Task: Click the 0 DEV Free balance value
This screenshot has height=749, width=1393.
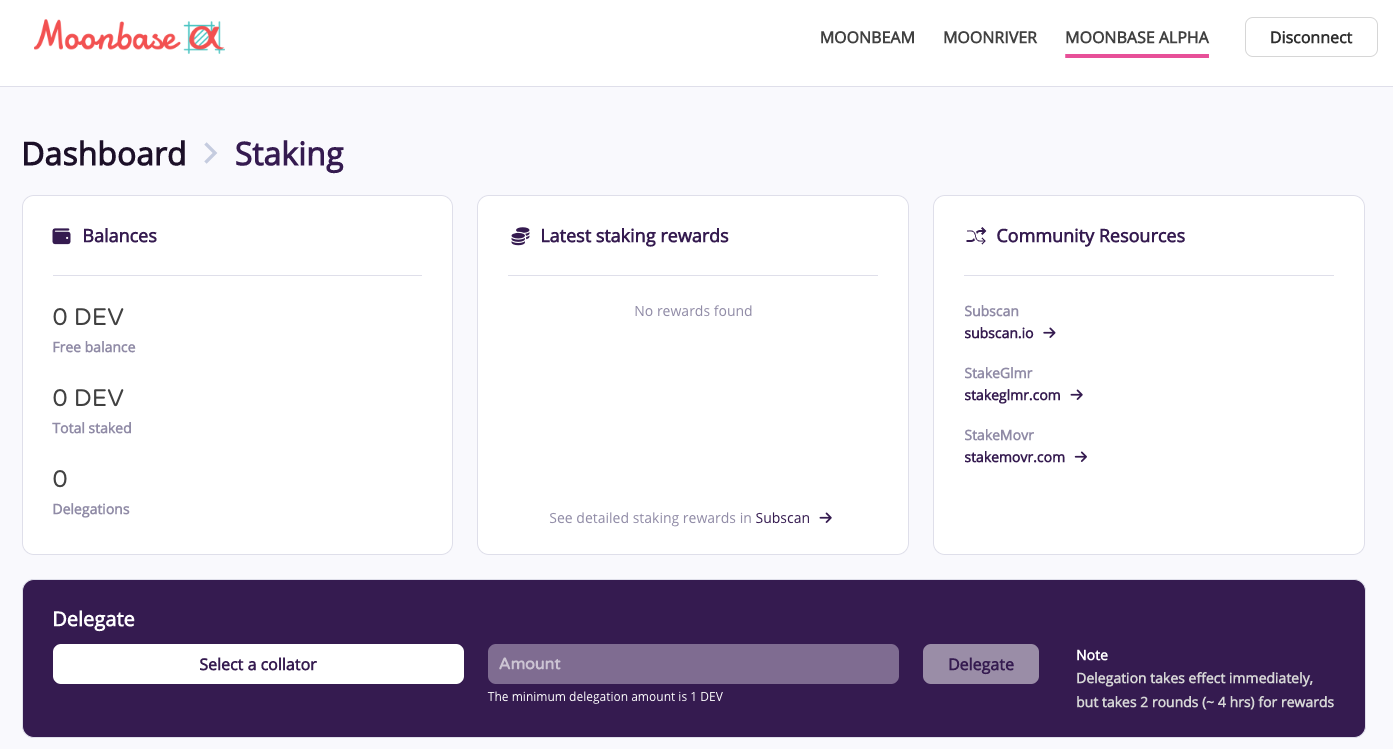Action: click(88, 317)
